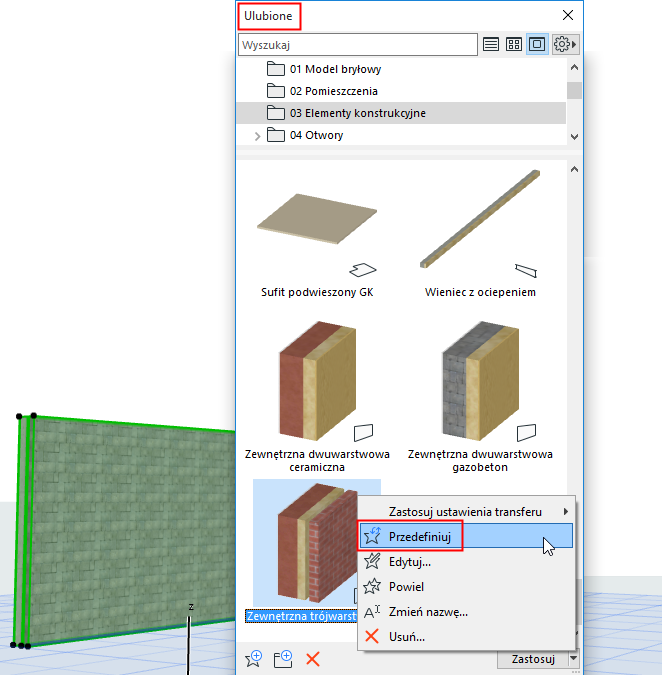This screenshot has height=675, width=662.
Task: Open Favorites settings gear menu
Action: 565,44
